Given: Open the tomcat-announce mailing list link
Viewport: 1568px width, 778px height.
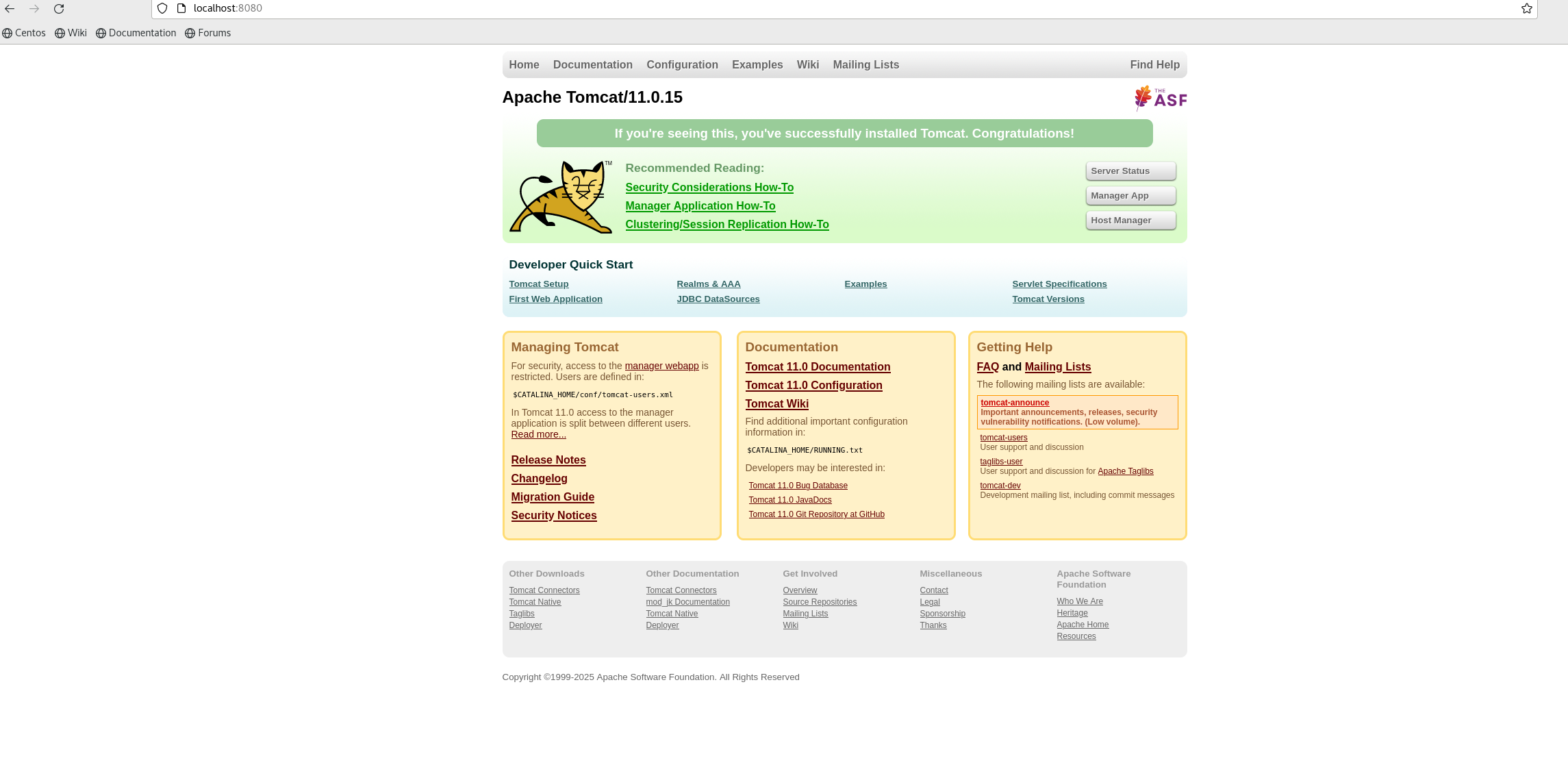Looking at the screenshot, I should 1015,402.
